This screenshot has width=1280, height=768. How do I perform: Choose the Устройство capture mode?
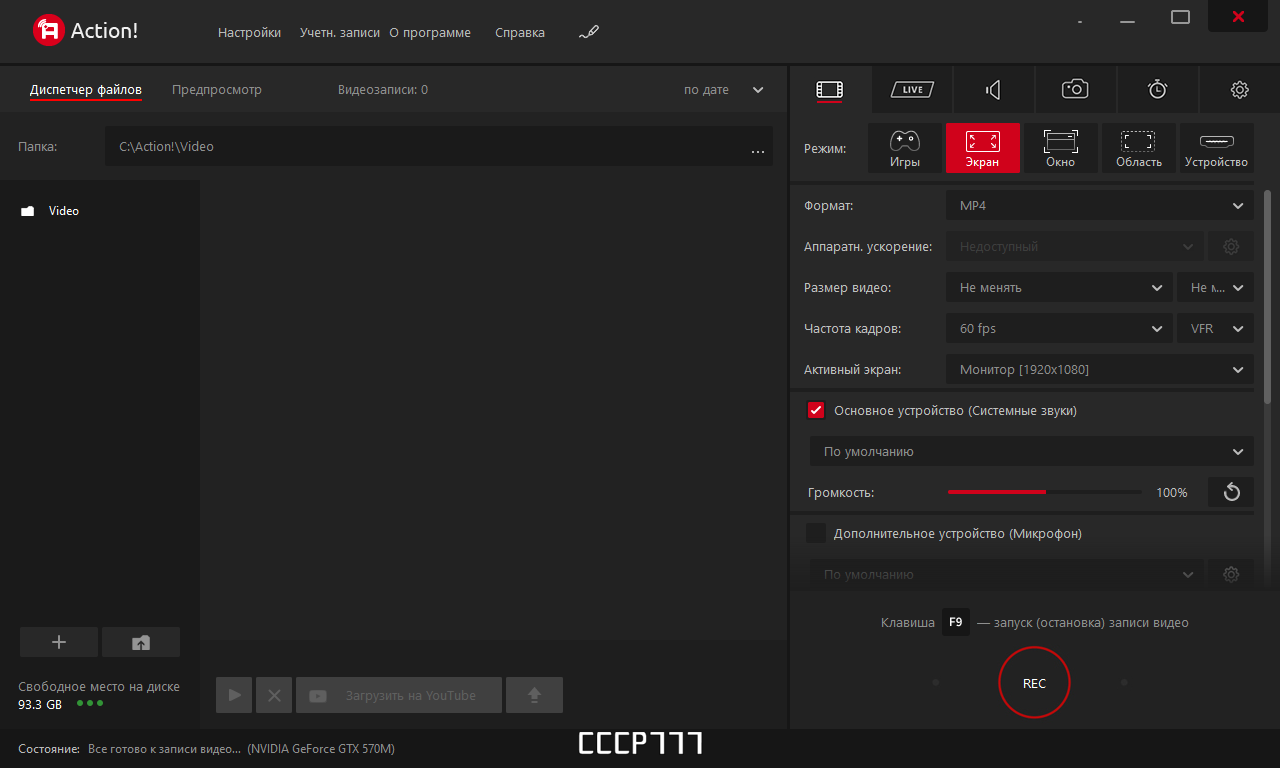tap(1216, 148)
